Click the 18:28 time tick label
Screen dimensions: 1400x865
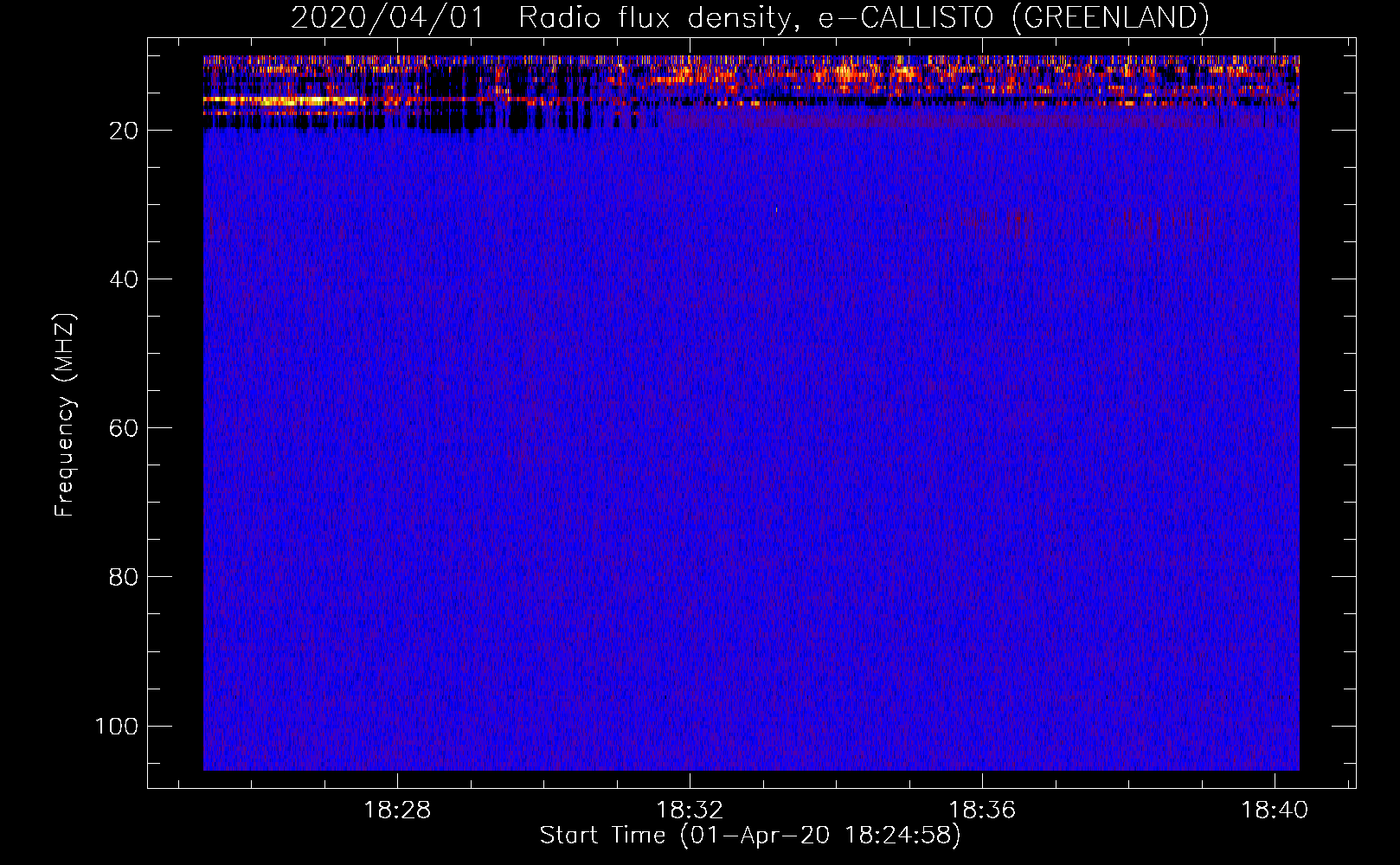(x=397, y=811)
